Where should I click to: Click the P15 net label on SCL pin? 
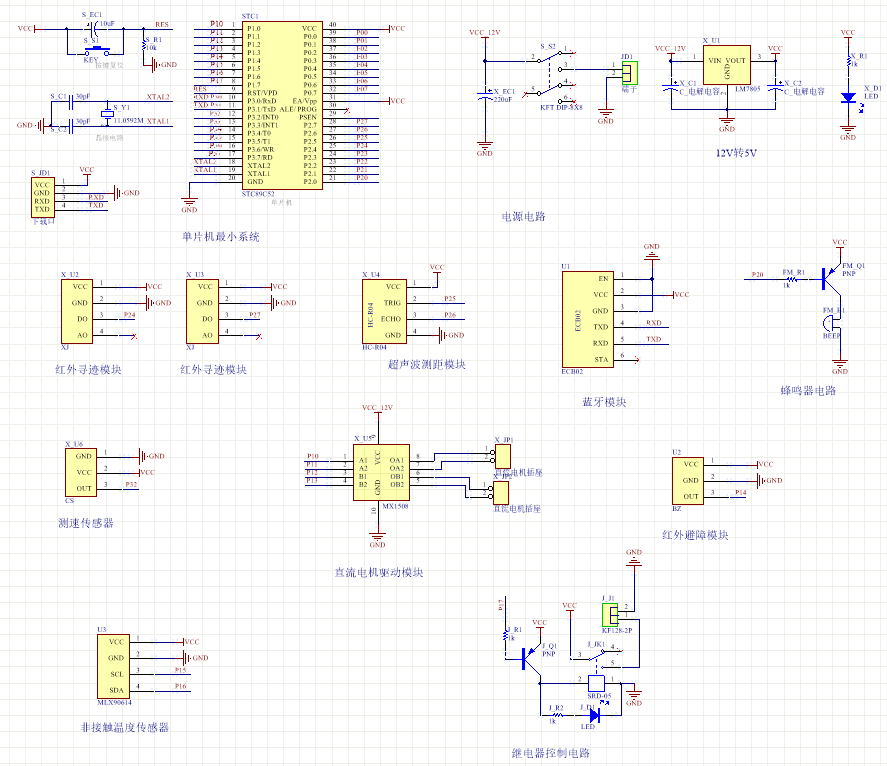point(180,669)
